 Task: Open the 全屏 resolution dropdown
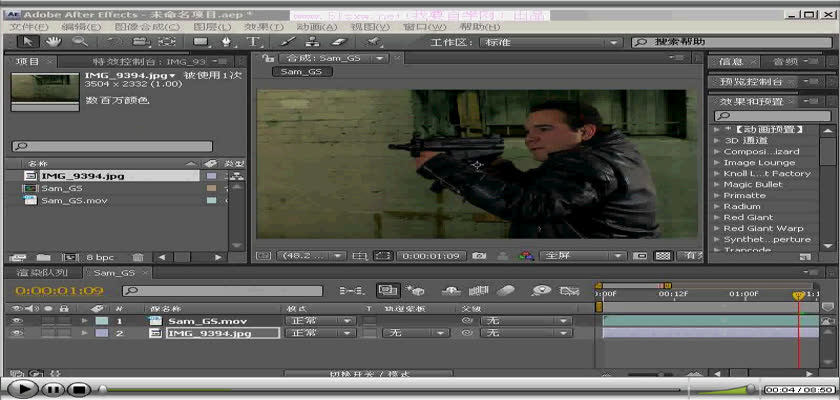pyautogui.click(x=583, y=256)
